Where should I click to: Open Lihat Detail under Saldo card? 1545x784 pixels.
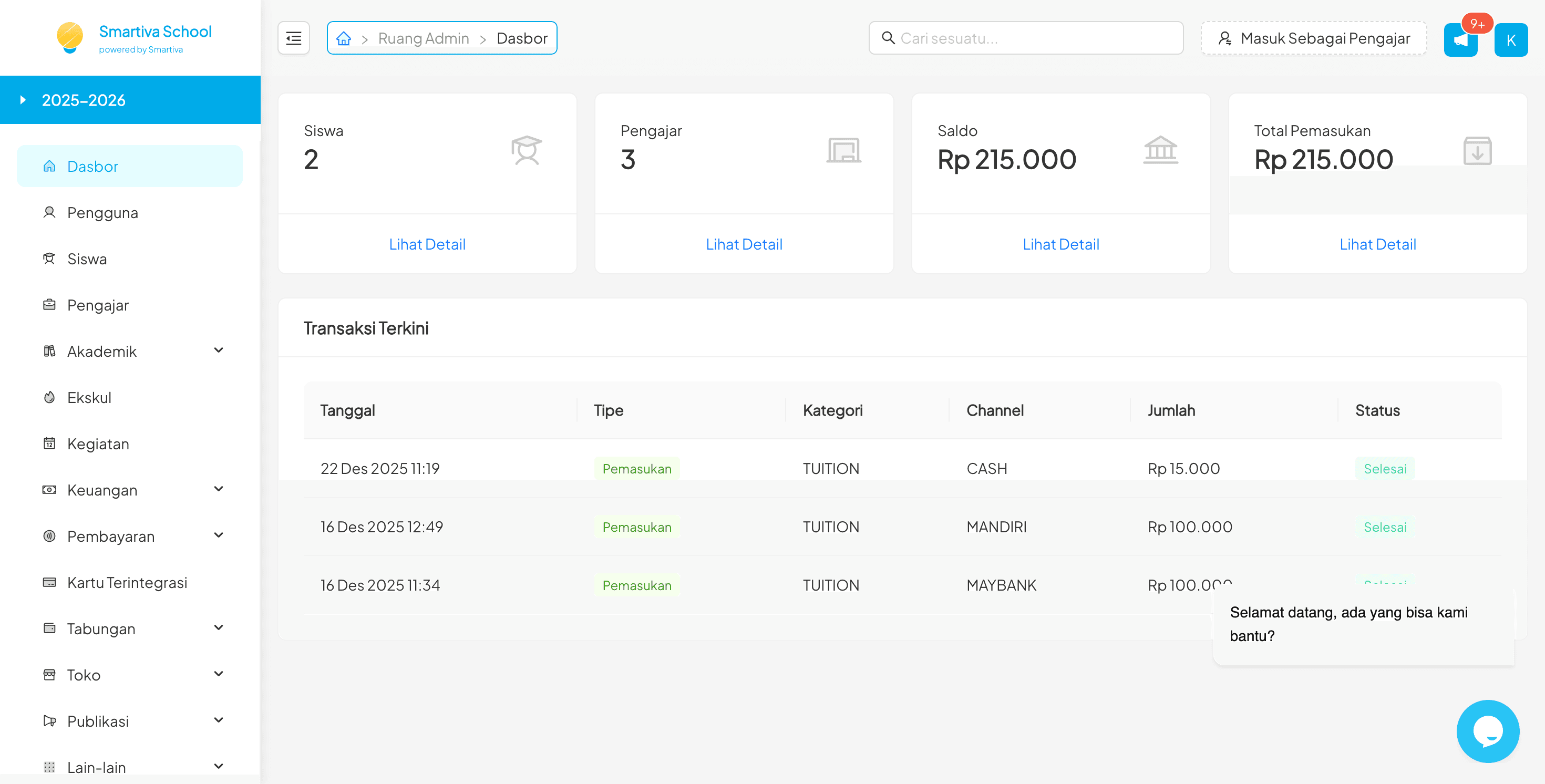1061,243
